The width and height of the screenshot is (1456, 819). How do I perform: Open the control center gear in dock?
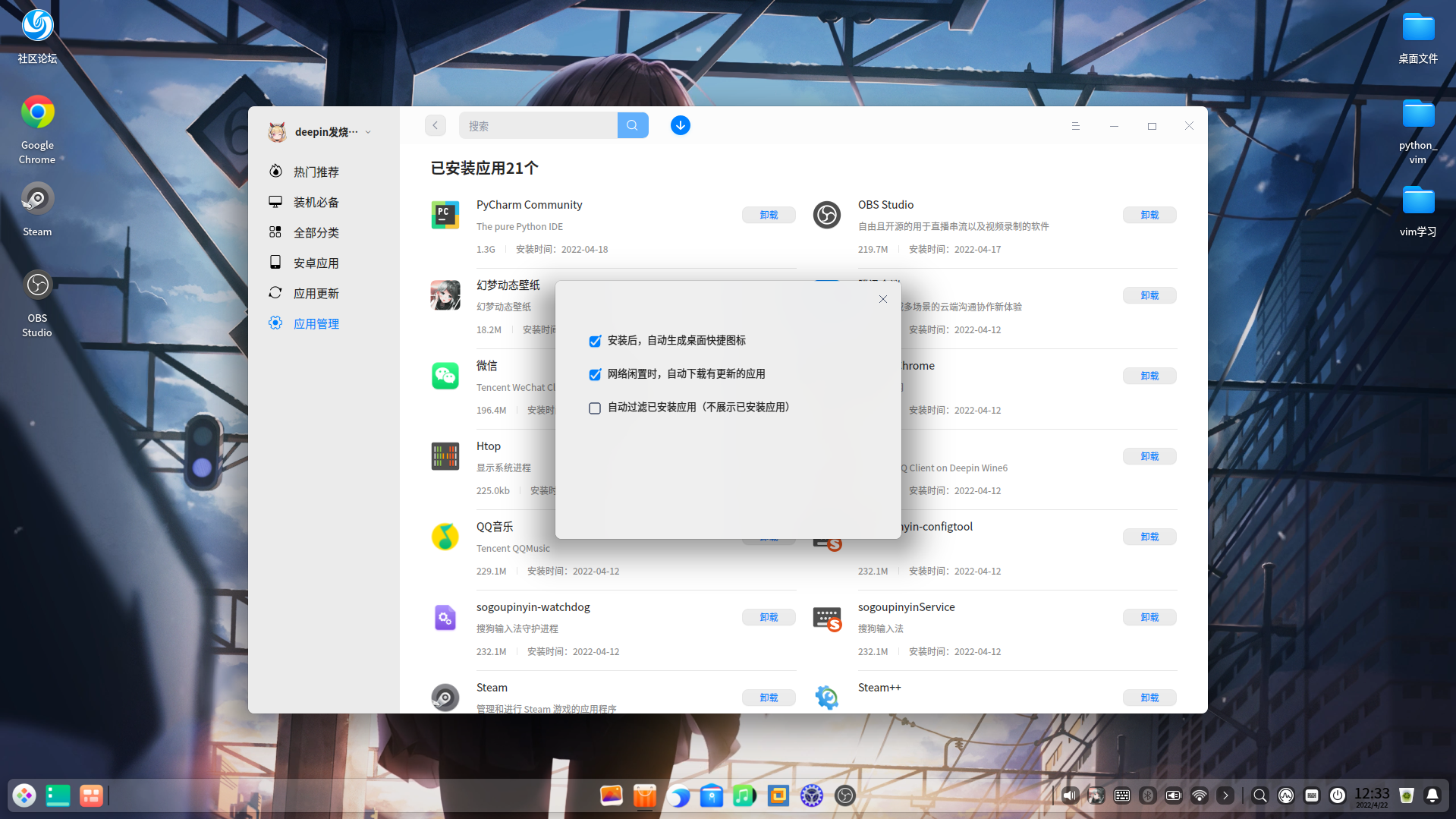tap(812, 795)
